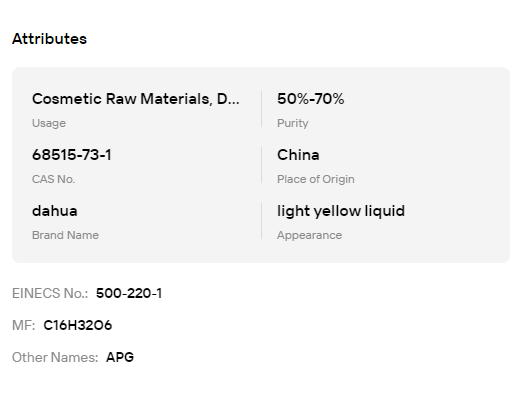The image size is (528, 393).
Task: Click the MF label
Action: pyautogui.click(x=24, y=325)
